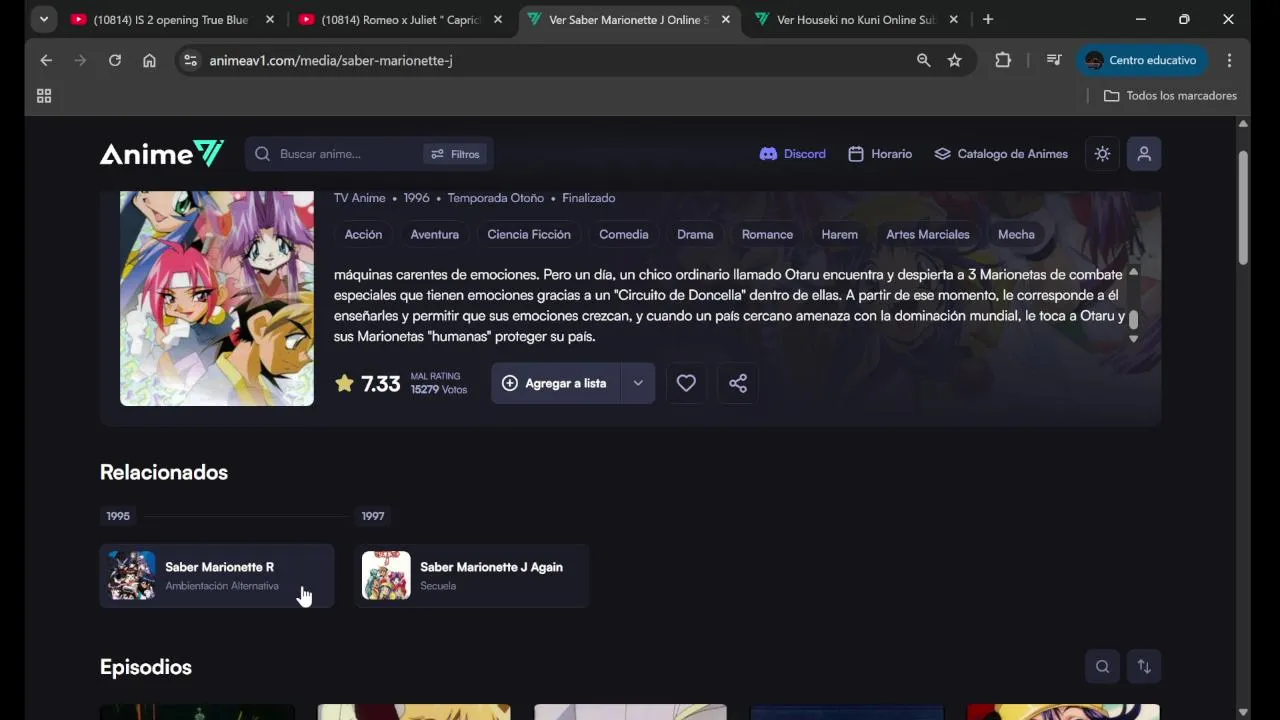This screenshot has height=720, width=1280.
Task: Open Saber Marionette J Again related card
Action: (472, 576)
